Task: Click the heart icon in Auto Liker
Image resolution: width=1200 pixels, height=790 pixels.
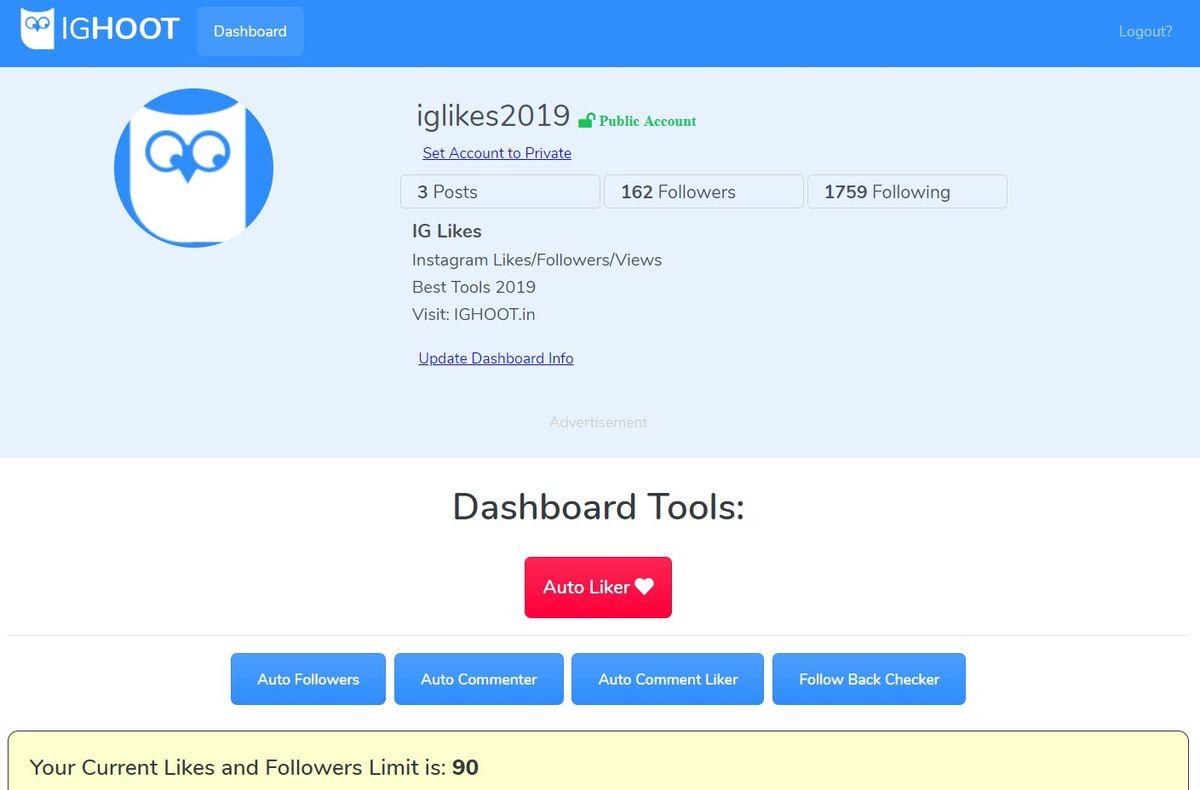Action: coord(644,587)
